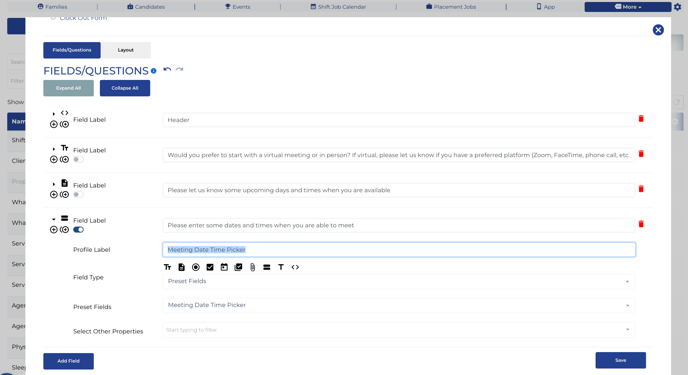Viewport: 688px width, 375px height.
Task: Toggle the switch on the upcoming days row
Action: coord(78,195)
